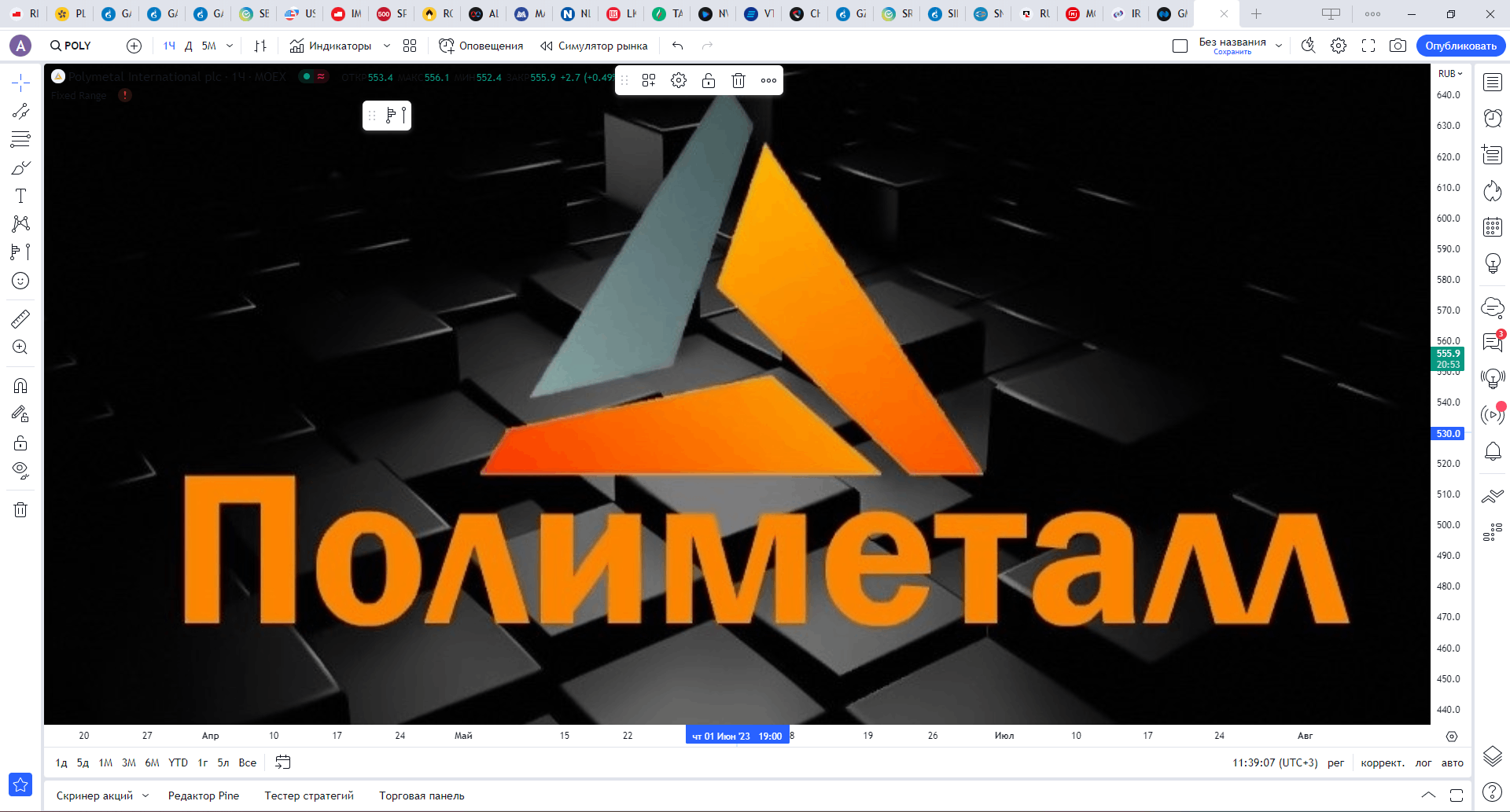Hide all drawings with eye icon
This screenshot has height=812, width=1510.
pyautogui.click(x=20, y=471)
